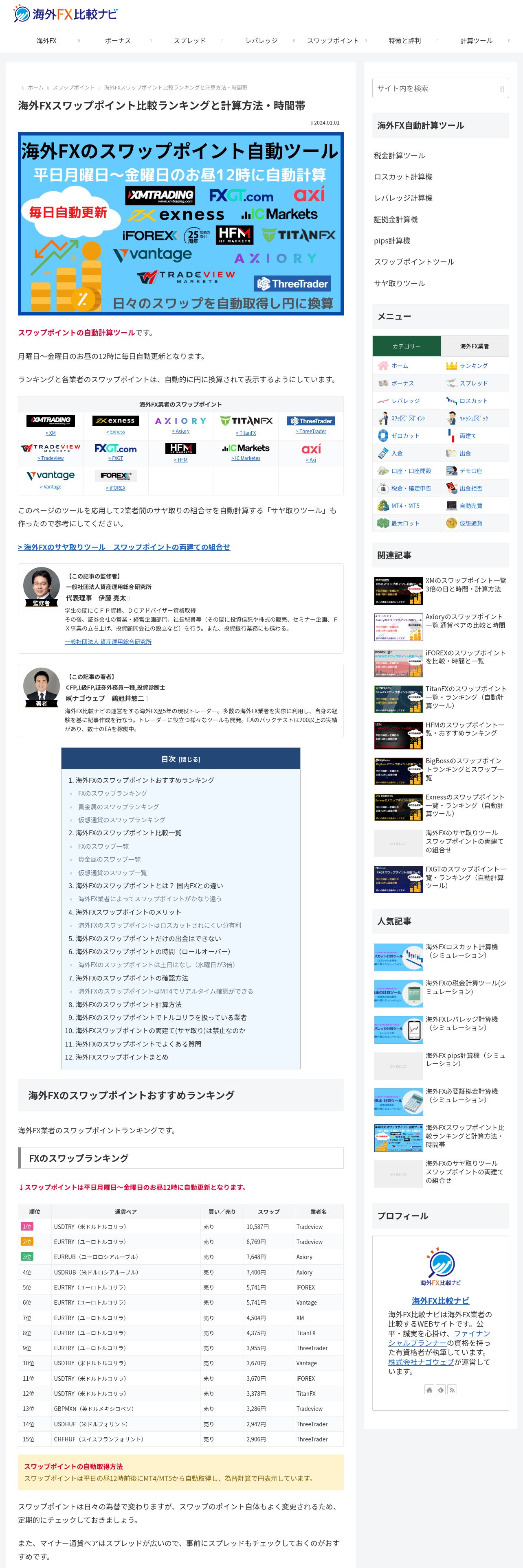Select the 入金 icon in menu
Image resolution: width=523 pixels, height=1568 pixels.
383,453
